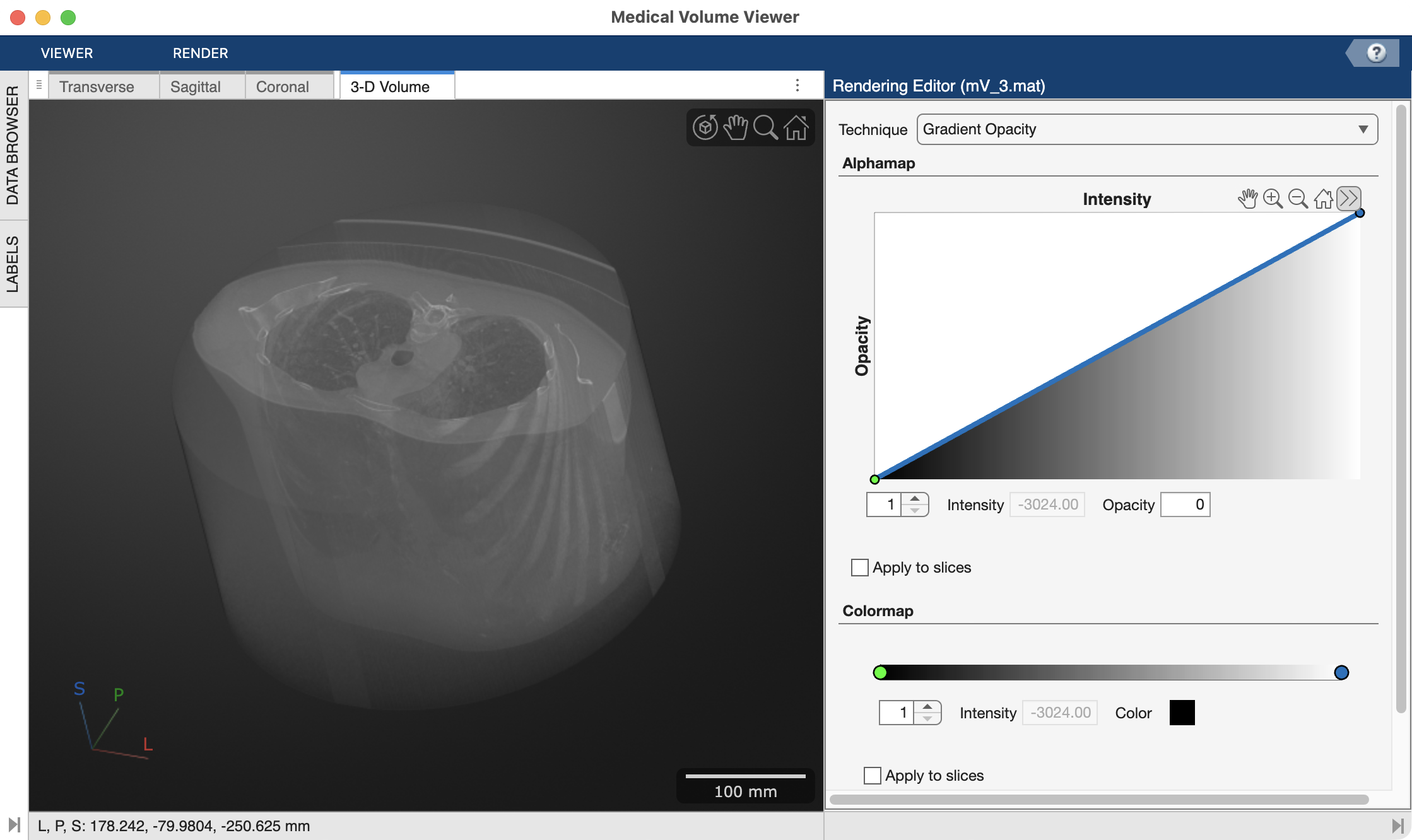Zoom out on the Alphamap intensity plot
1412x840 pixels.
tap(1298, 199)
